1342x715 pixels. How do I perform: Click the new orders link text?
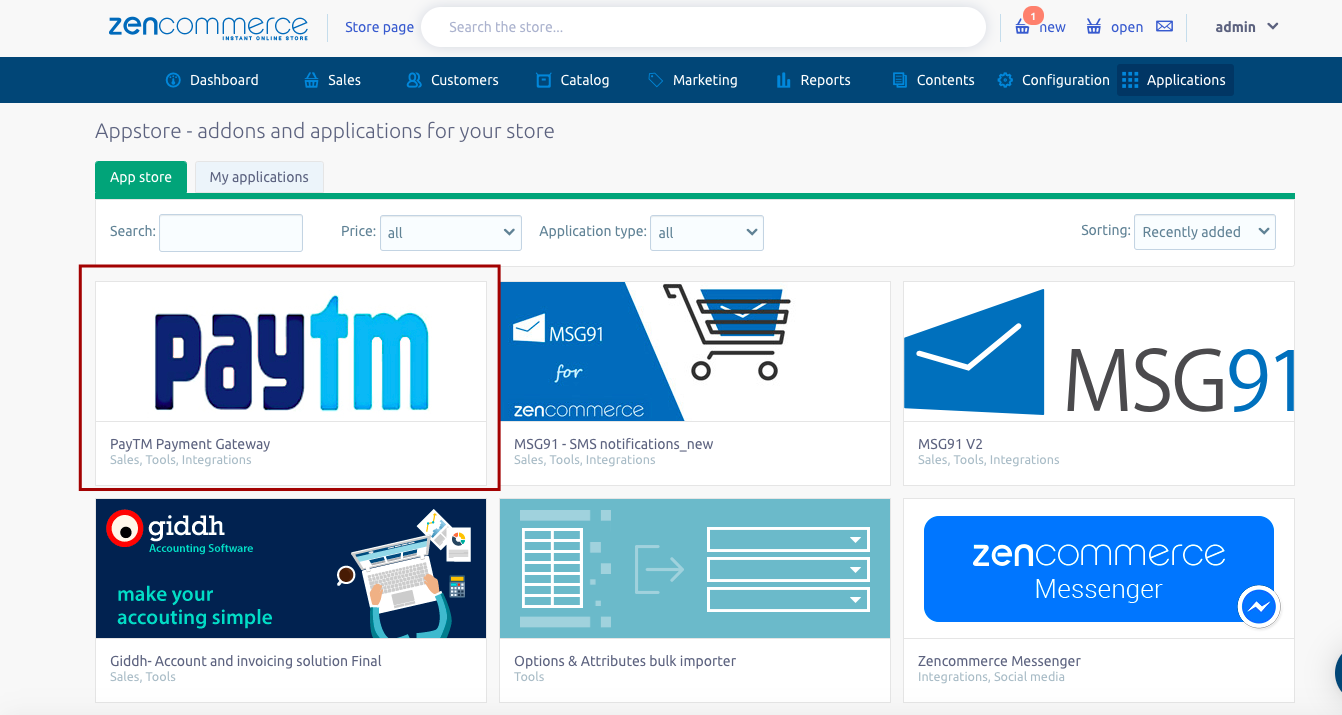tap(1052, 27)
